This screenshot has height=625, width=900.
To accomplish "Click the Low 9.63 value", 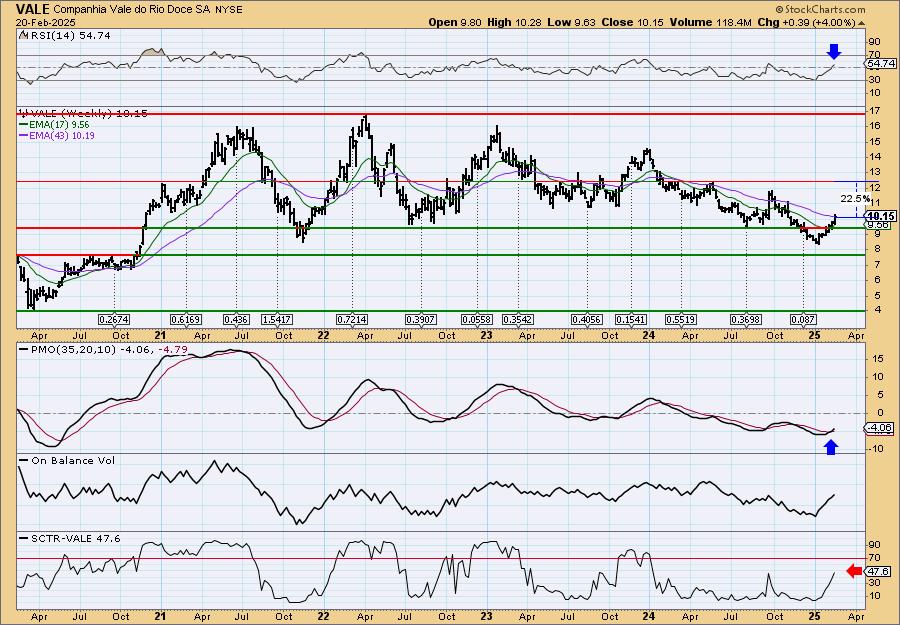I will [570, 22].
